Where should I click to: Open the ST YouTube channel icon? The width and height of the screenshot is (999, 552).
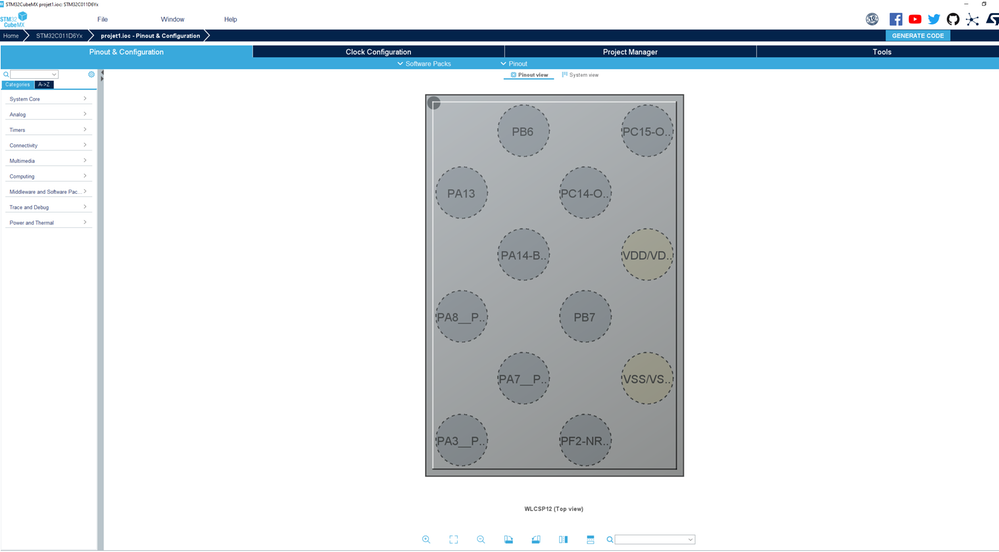[915, 19]
